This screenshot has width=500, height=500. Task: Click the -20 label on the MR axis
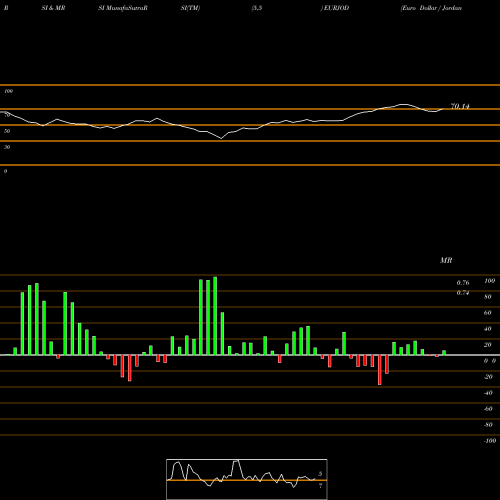488,377
